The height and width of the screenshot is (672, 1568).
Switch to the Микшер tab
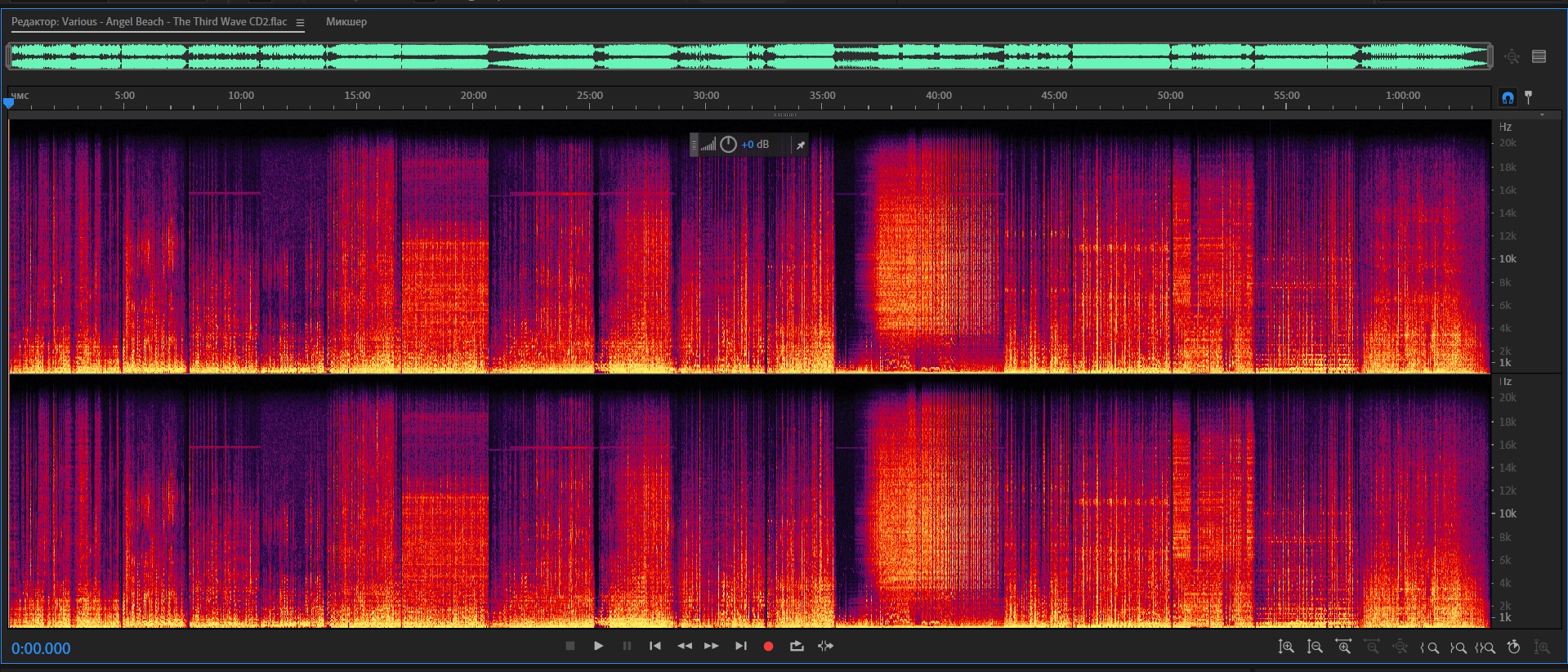[346, 22]
